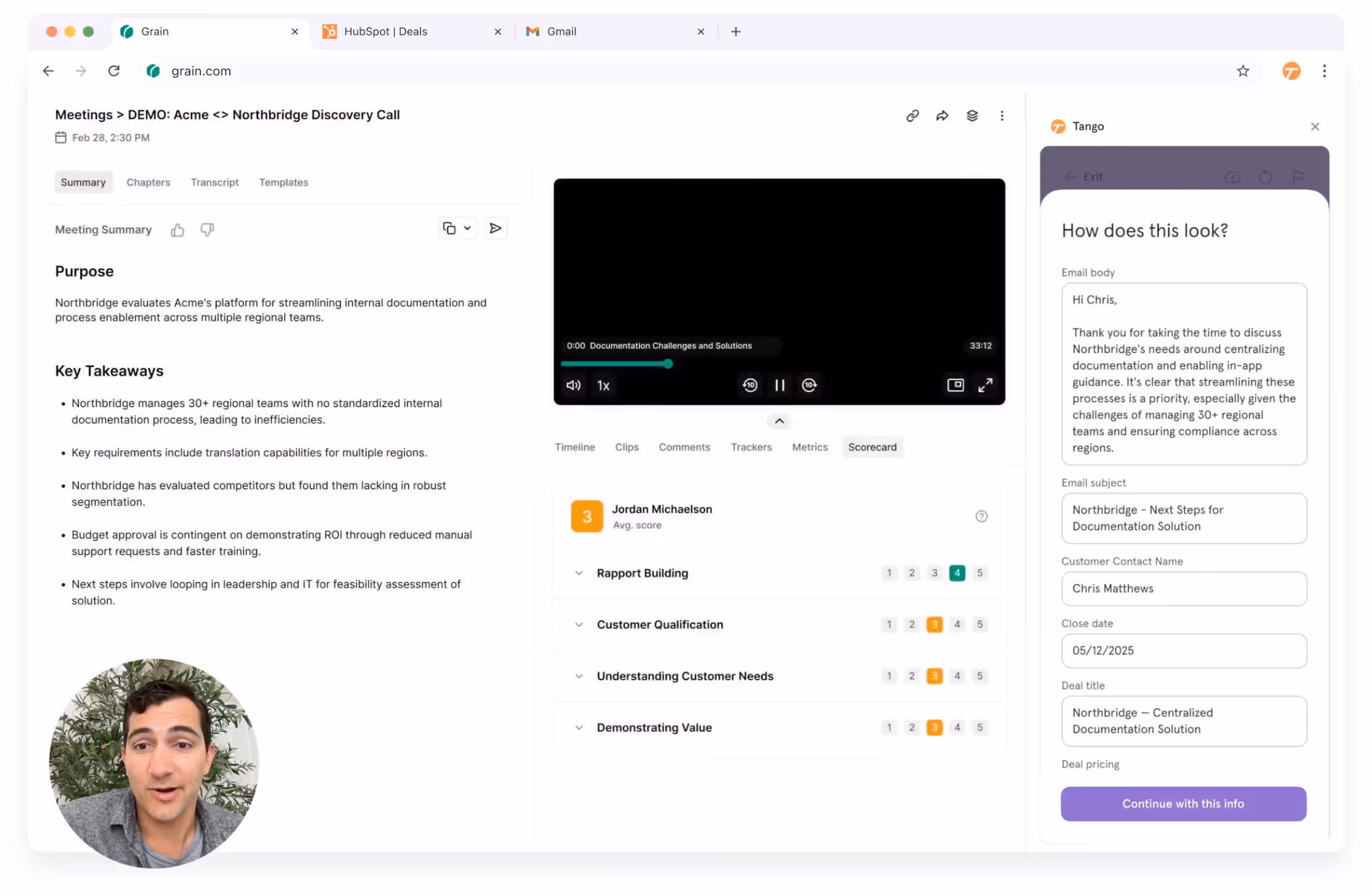The image size is (1372, 896).
Task: Edit the Deal title field
Action: [x=1184, y=722]
